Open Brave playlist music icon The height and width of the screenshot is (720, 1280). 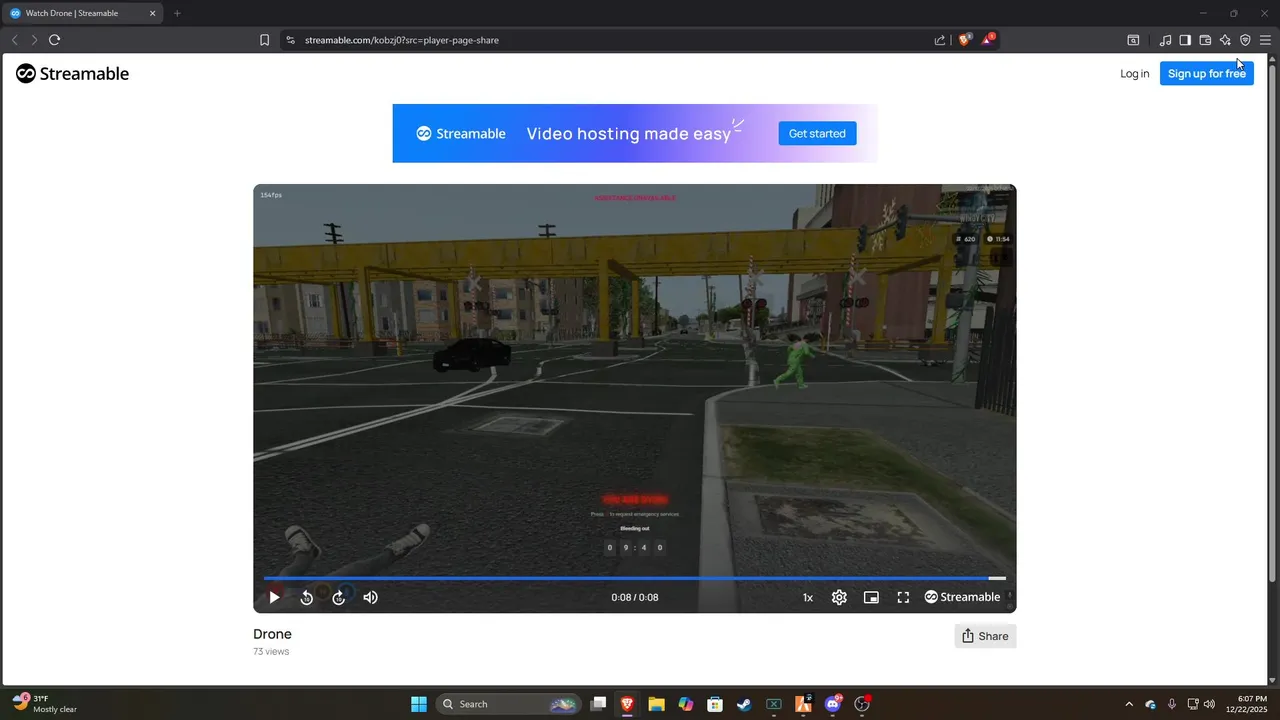click(1165, 40)
